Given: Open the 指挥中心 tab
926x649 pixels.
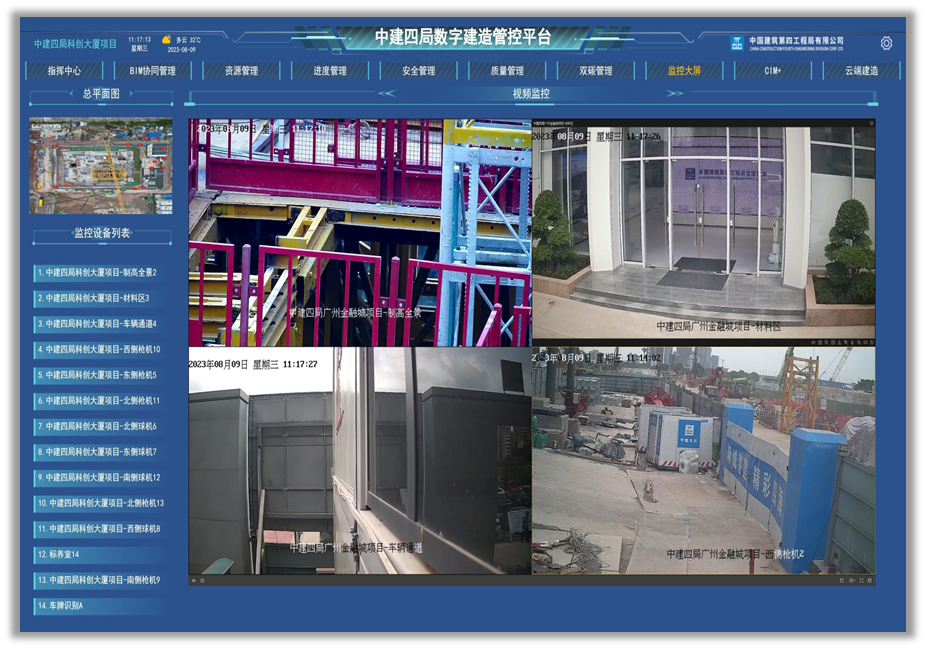Looking at the screenshot, I should [x=64, y=71].
